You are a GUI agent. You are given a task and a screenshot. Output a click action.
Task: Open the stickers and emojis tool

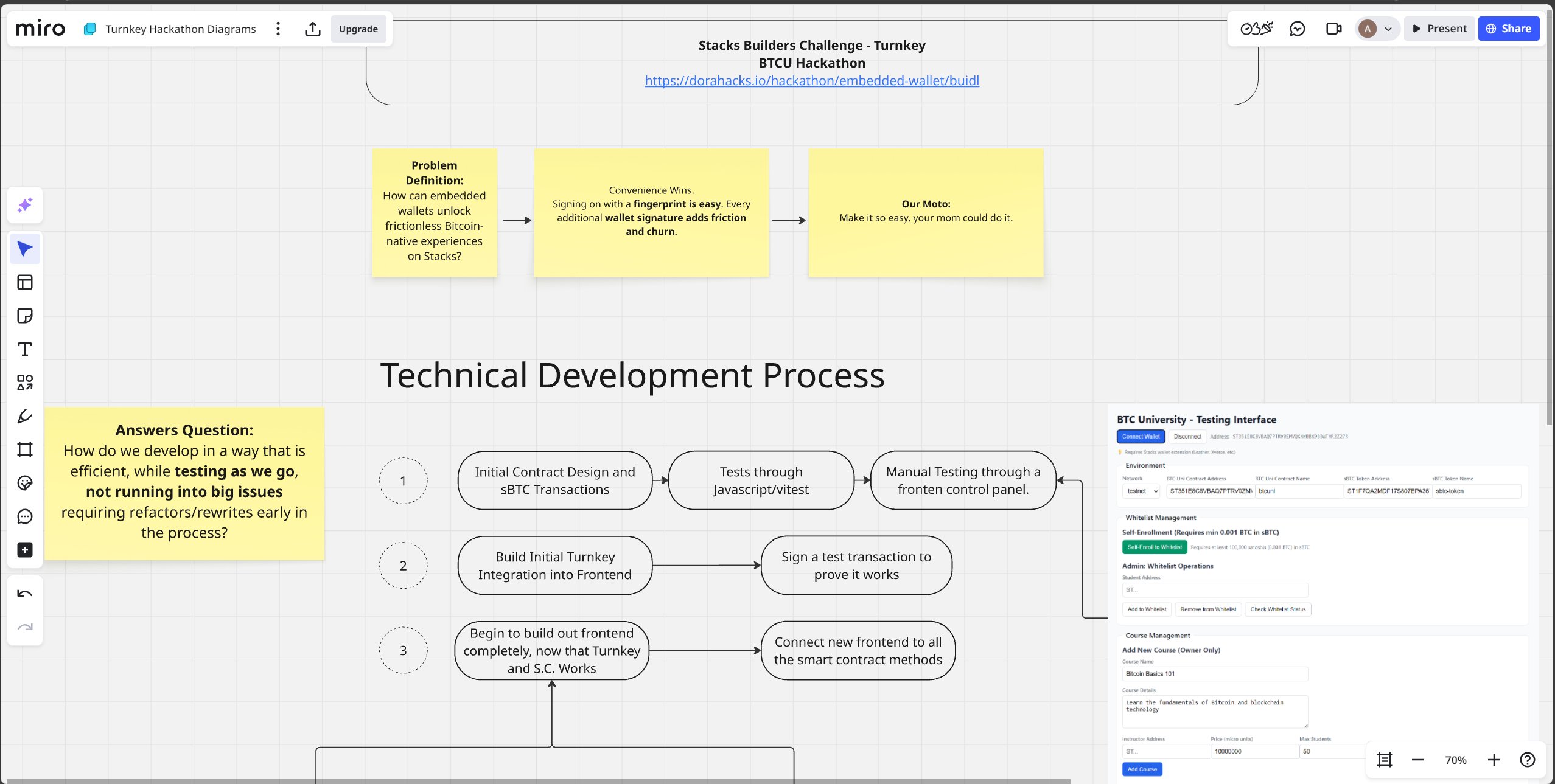(x=25, y=483)
